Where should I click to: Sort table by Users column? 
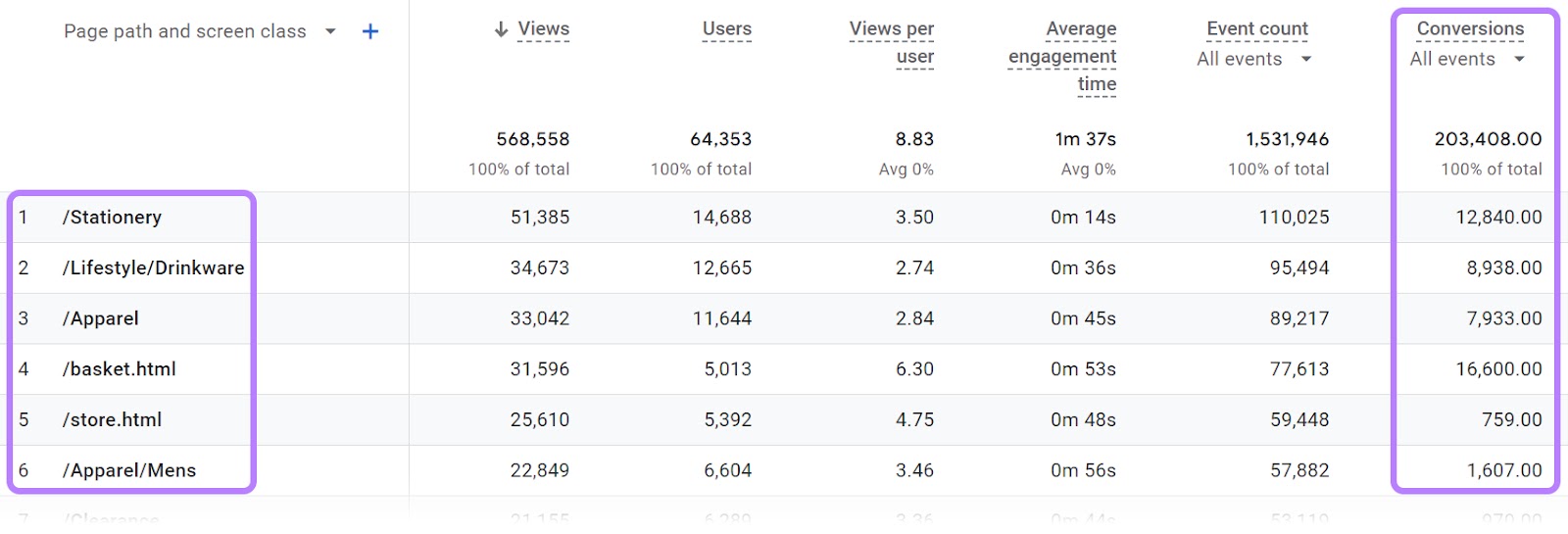pyautogui.click(x=726, y=29)
